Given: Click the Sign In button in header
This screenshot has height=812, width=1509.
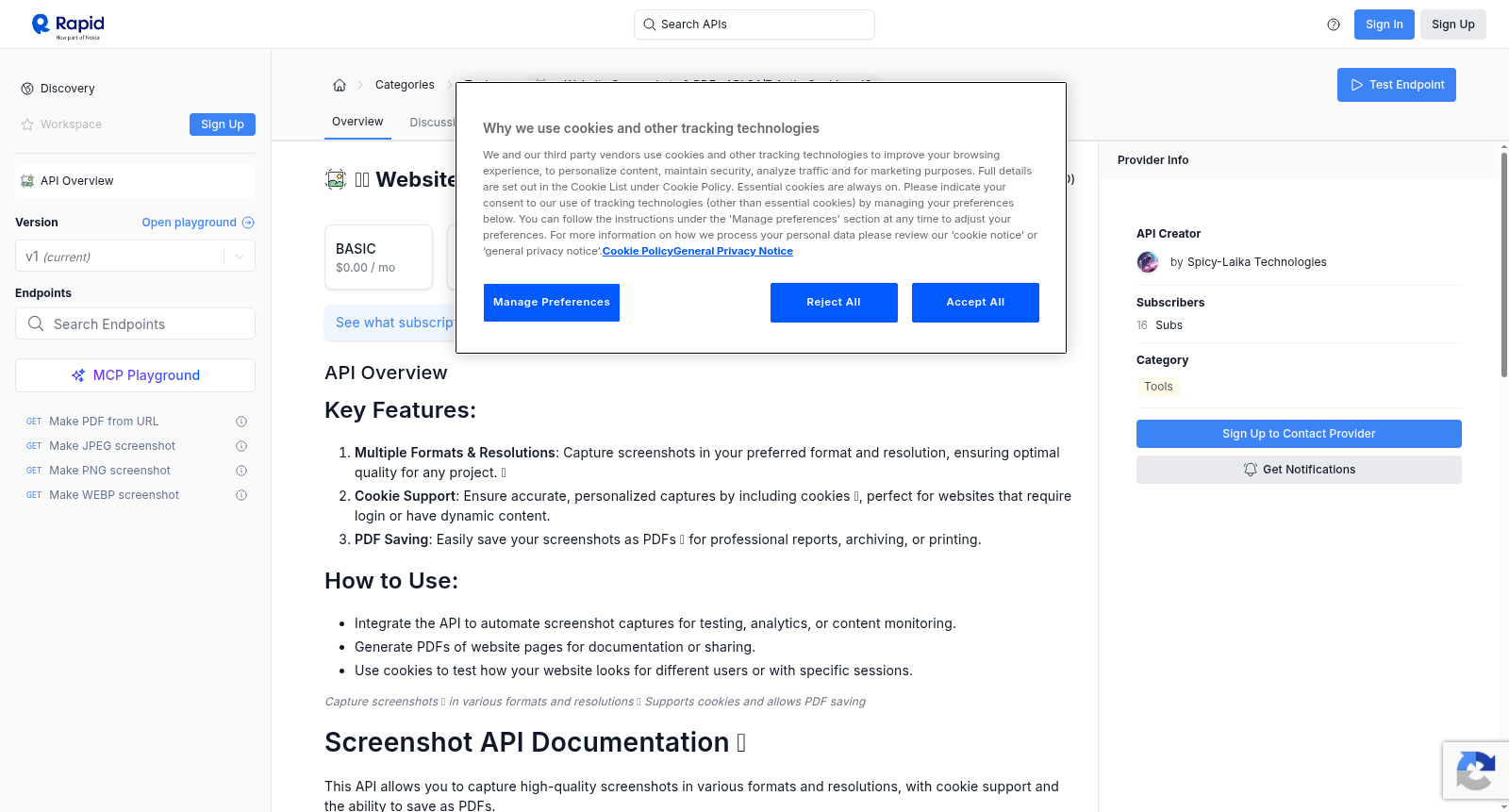Looking at the screenshot, I should pos(1385,25).
